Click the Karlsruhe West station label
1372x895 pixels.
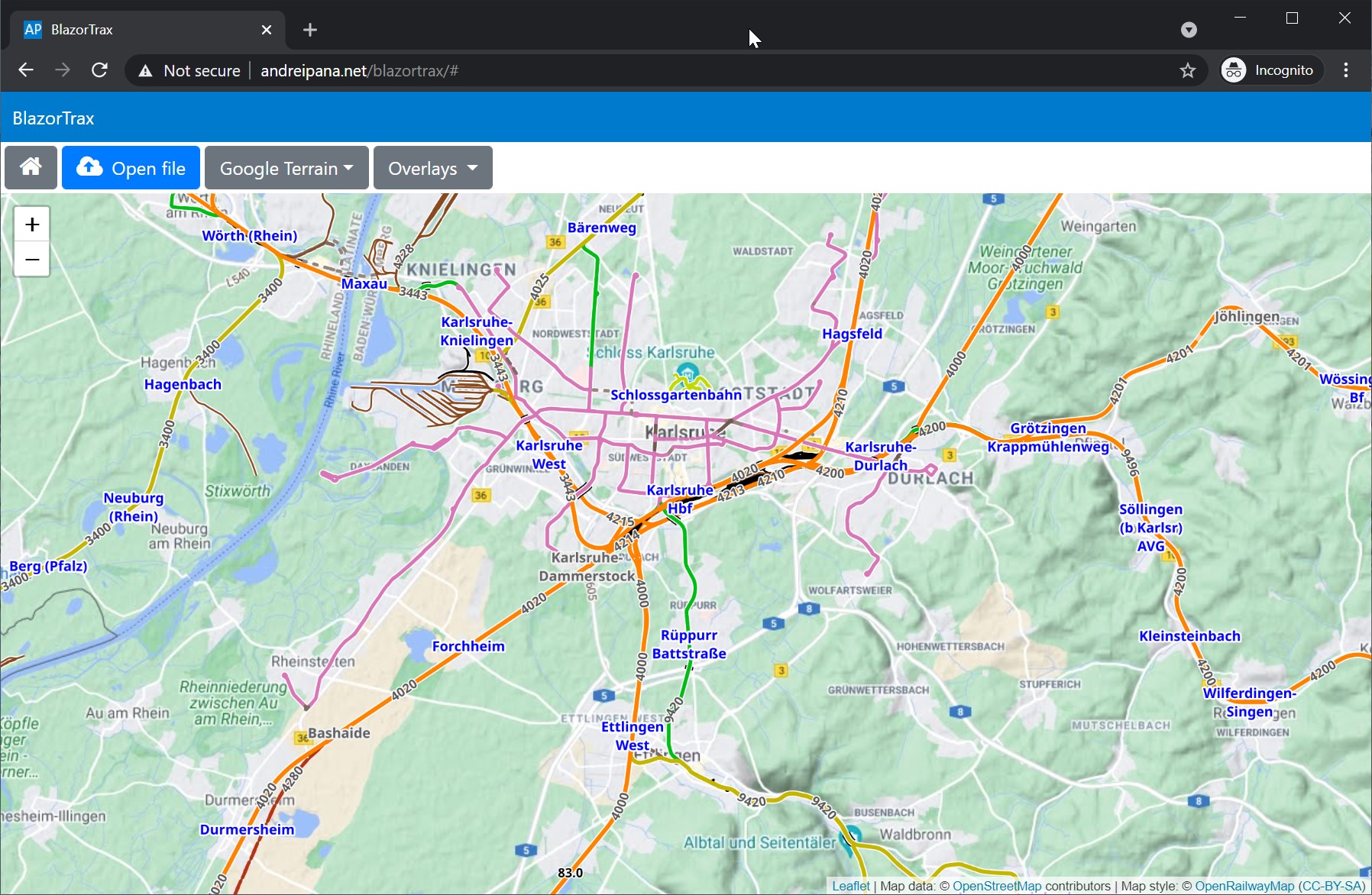[x=549, y=454]
